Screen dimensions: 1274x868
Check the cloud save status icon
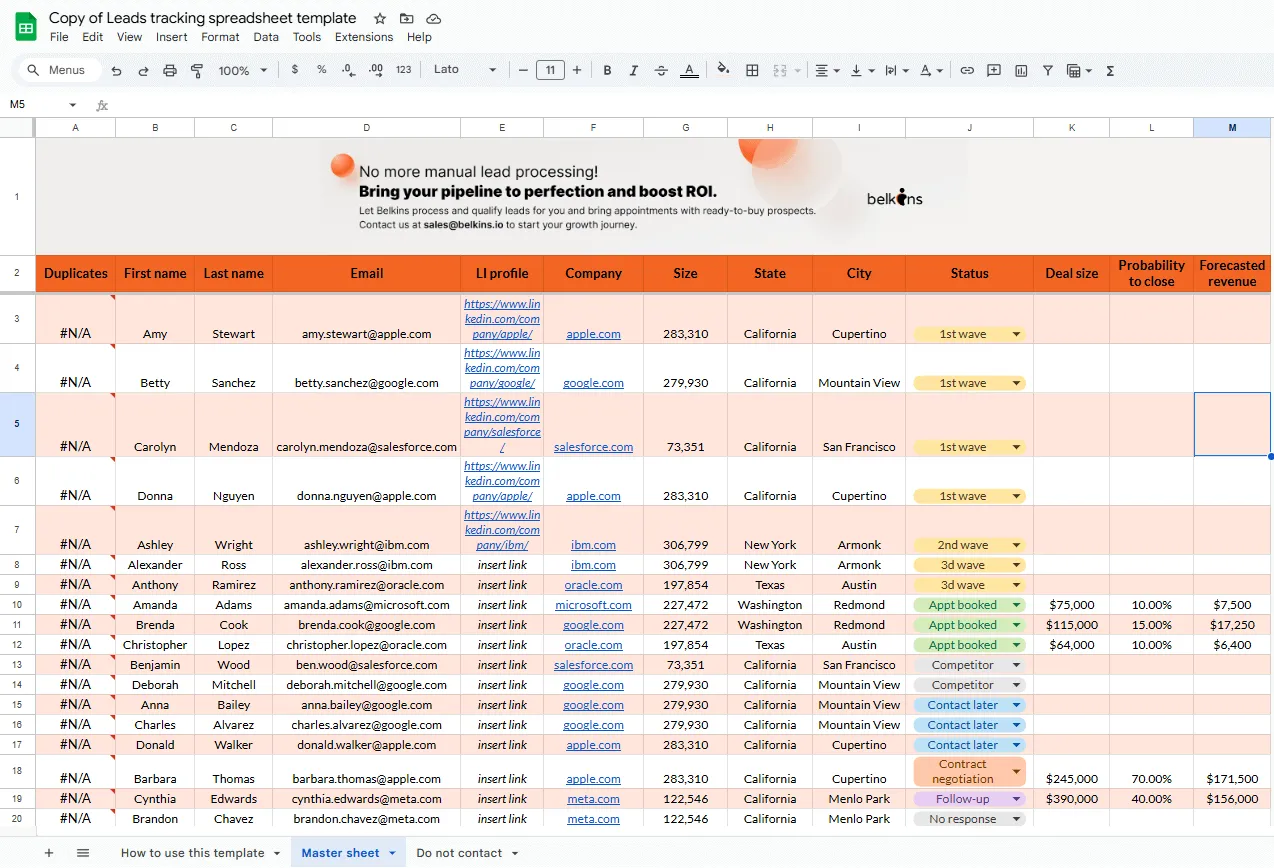434,19
